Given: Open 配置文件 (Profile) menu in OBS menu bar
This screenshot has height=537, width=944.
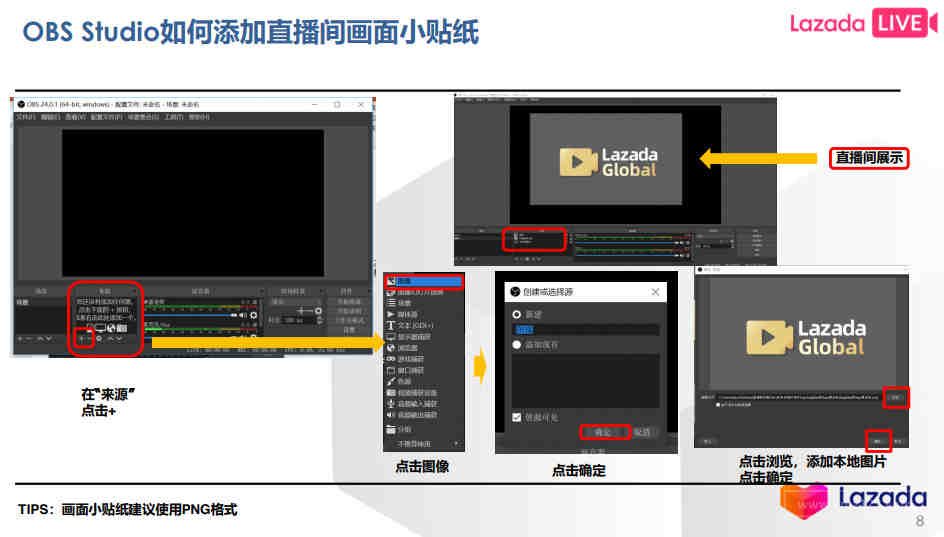Looking at the screenshot, I should click(106, 117).
